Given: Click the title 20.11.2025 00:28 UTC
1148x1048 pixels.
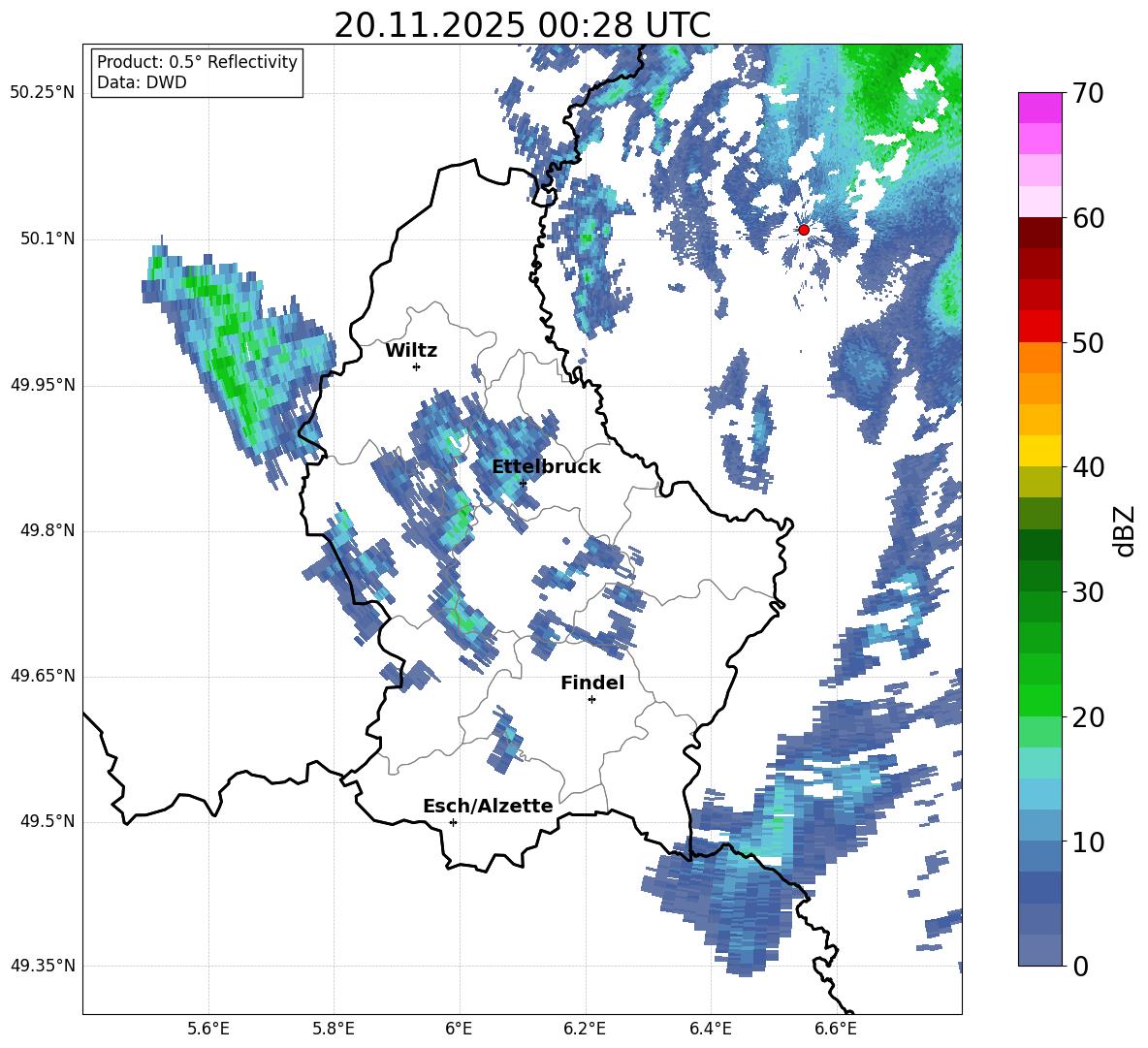Looking at the screenshot, I should [x=523, y=26].
